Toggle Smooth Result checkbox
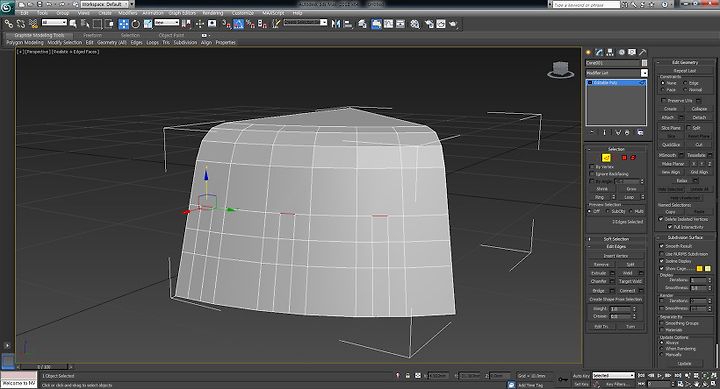 pos(662,246)
